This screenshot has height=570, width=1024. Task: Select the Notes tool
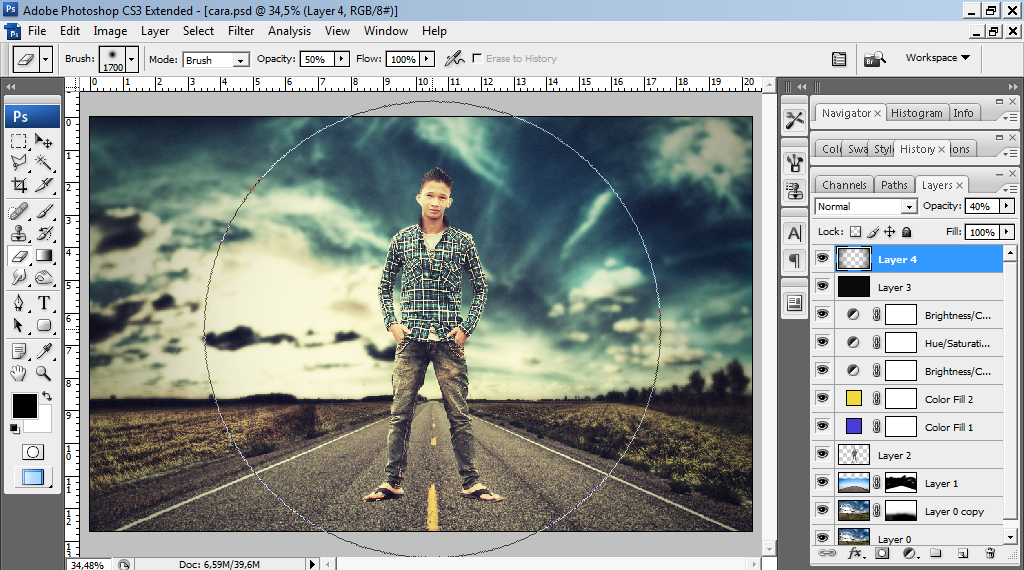coord(19,351)
